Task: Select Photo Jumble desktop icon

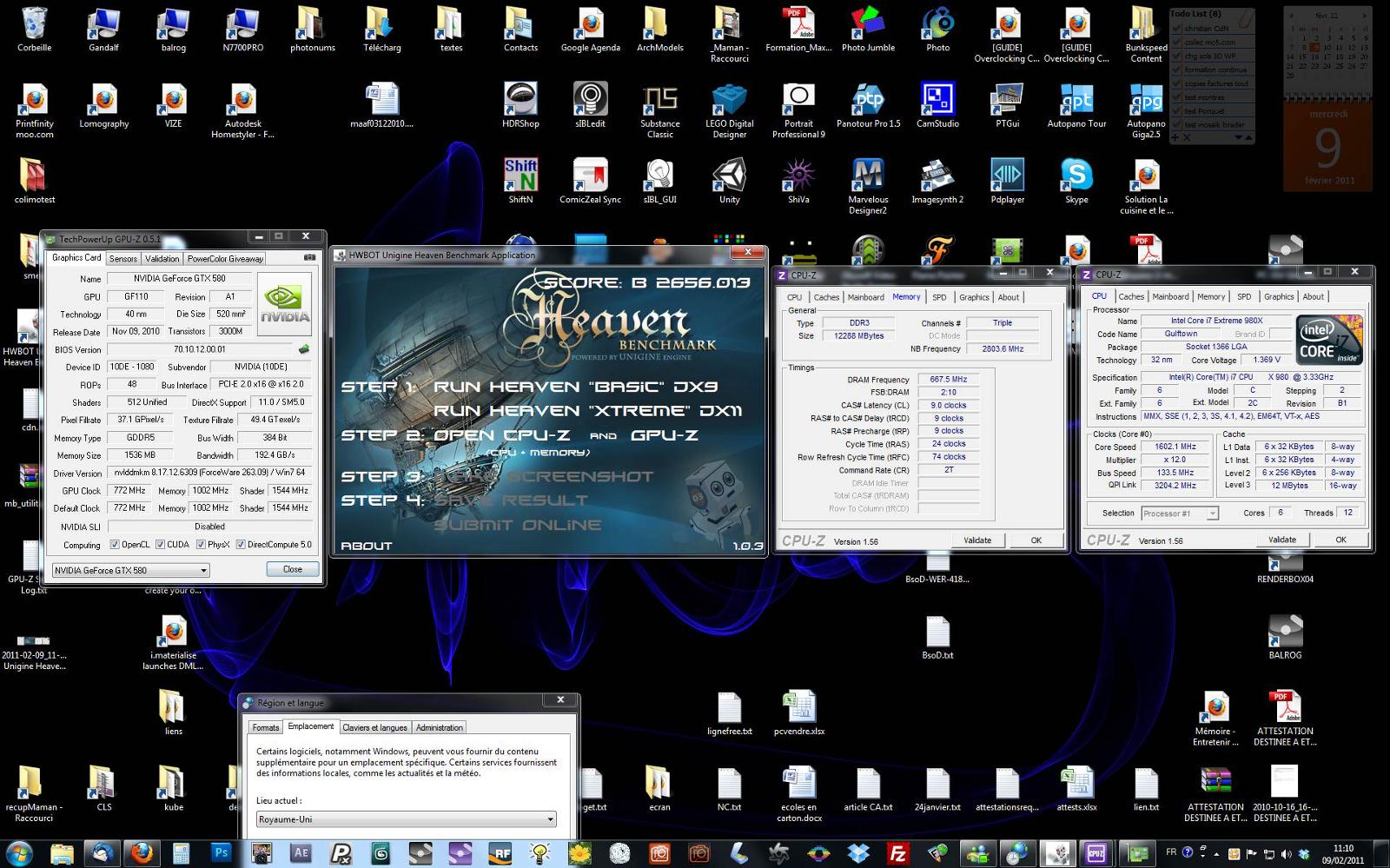Action: pyautogui.click(x=868, y=30)
